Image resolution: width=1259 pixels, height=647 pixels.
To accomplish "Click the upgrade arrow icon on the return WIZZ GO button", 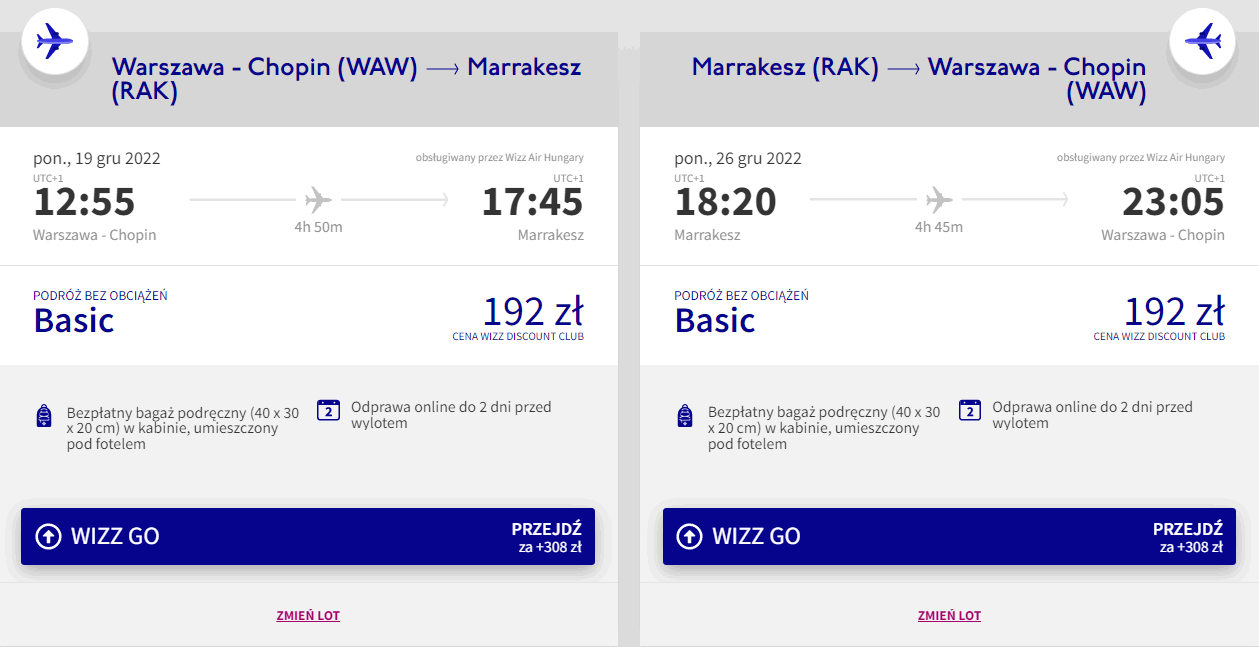I will coord(689,536).
